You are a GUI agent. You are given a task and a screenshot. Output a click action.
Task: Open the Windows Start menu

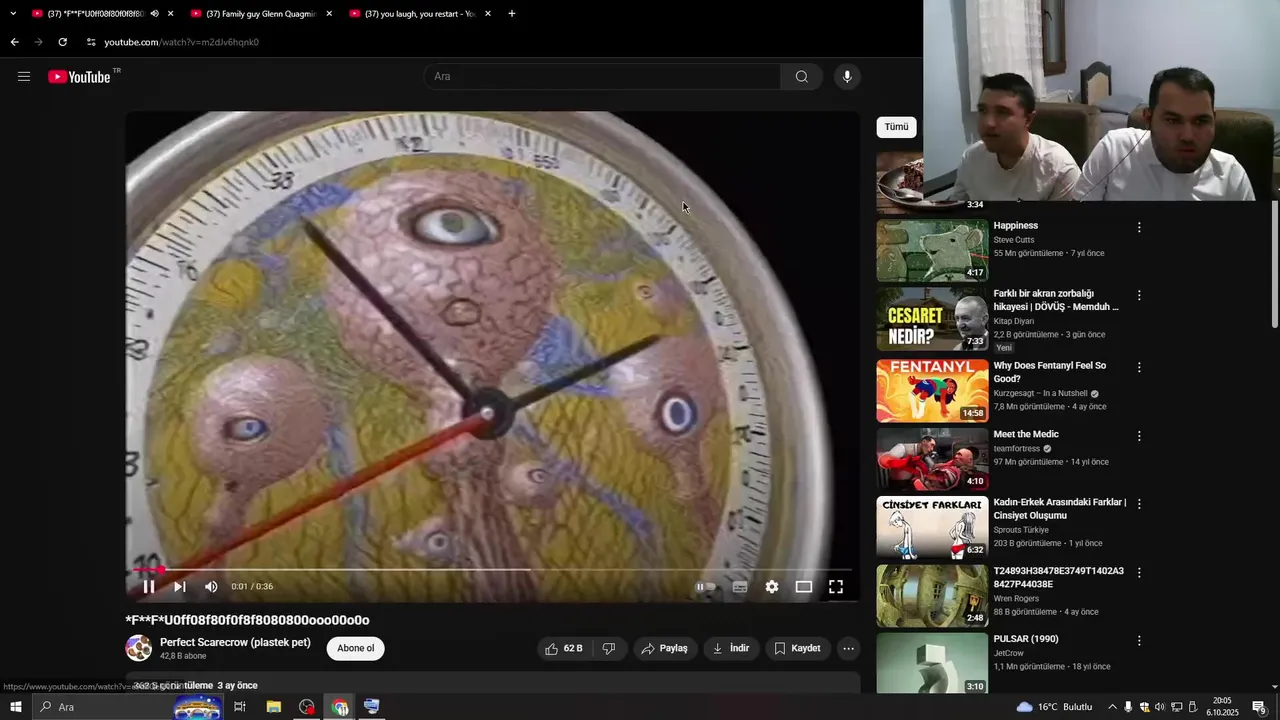pyautogui.click(x=15, y=707)
